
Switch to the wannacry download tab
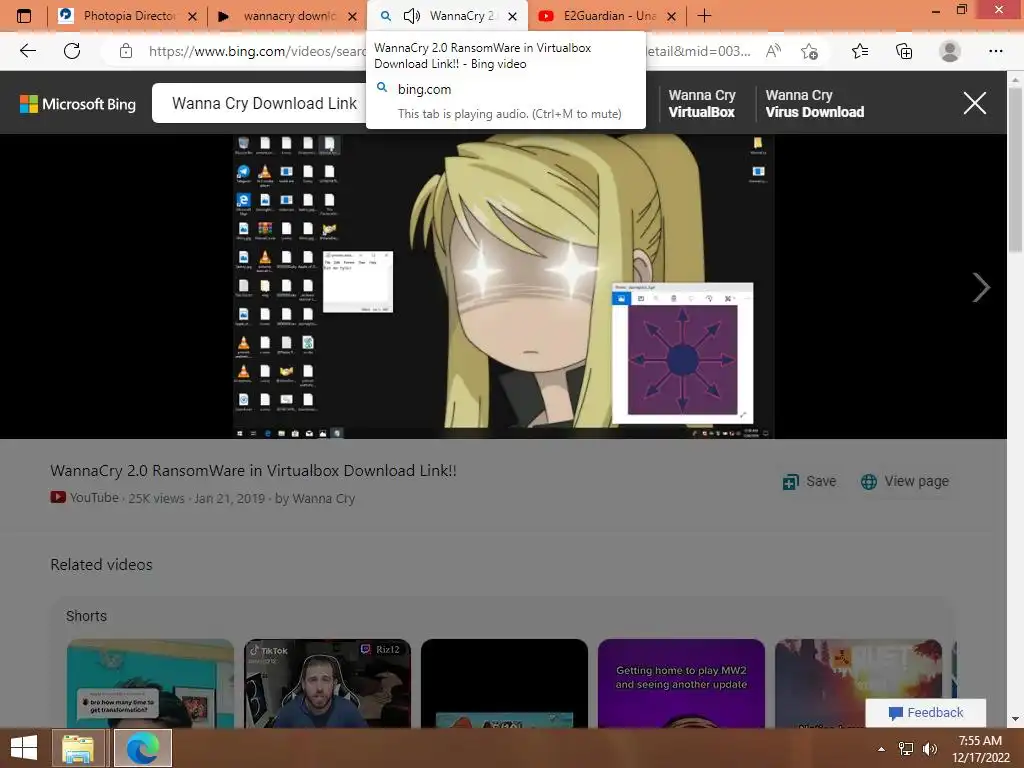[x=287, y=16]
